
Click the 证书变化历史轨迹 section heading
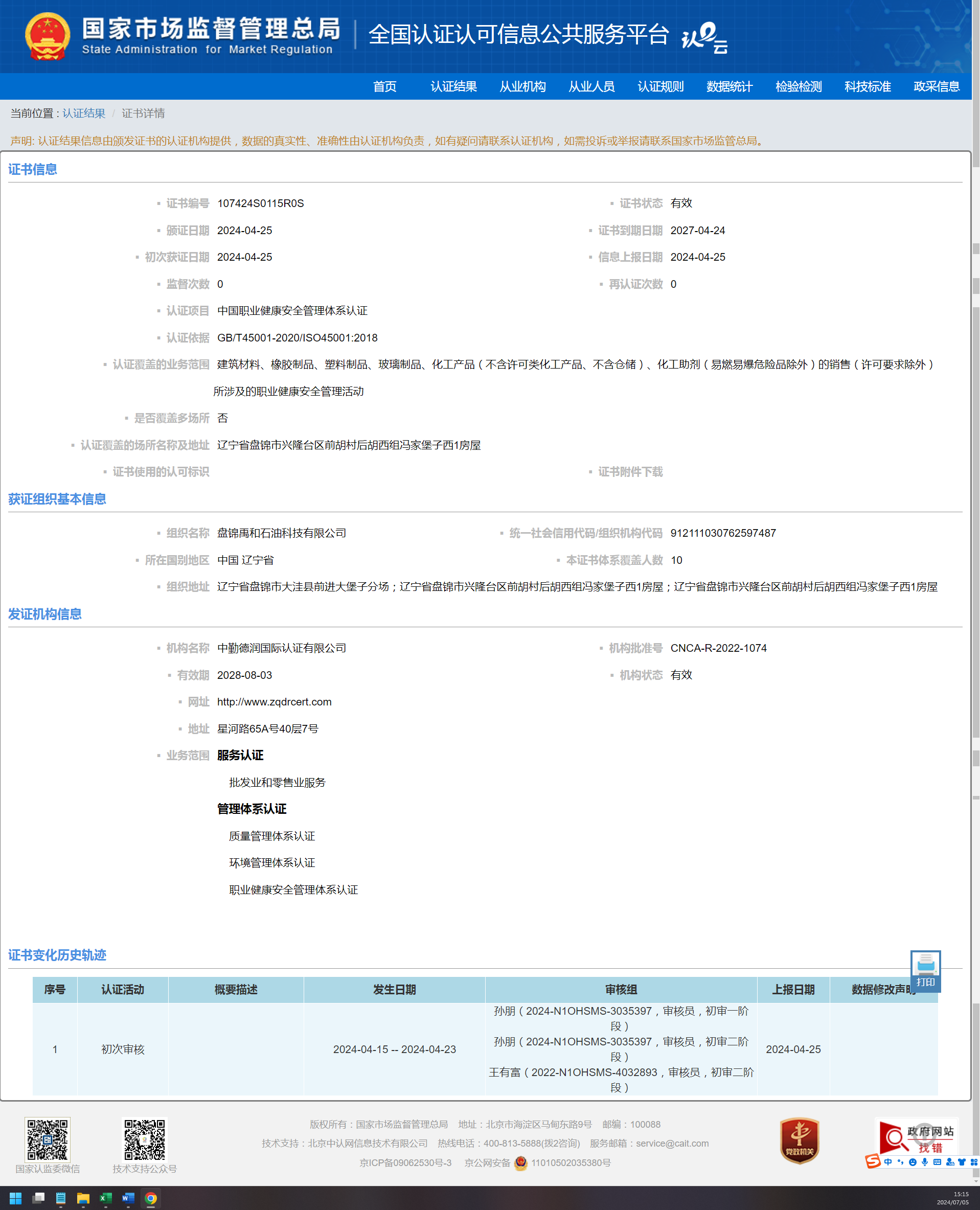(57, 955)
